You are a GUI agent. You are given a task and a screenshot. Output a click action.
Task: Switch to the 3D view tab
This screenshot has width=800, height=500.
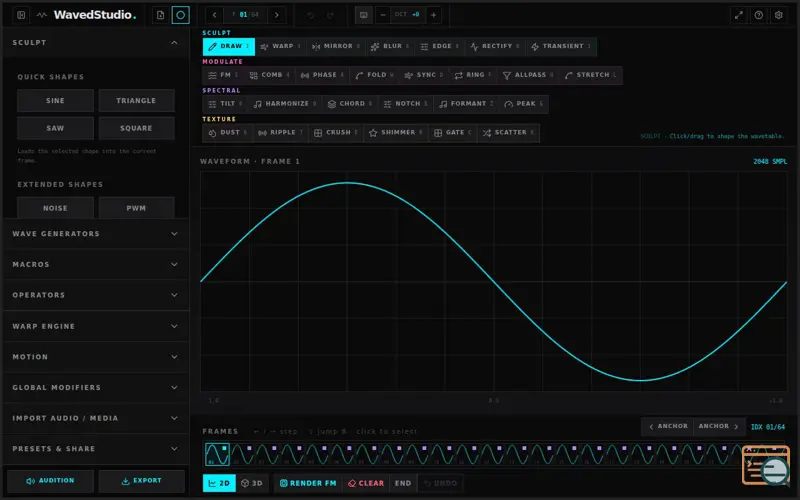point(252,483)
